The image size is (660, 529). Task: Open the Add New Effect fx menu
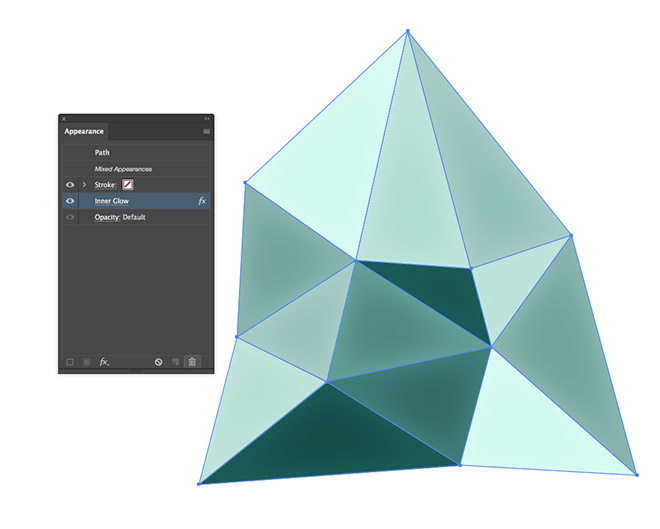tap(104, 362)
